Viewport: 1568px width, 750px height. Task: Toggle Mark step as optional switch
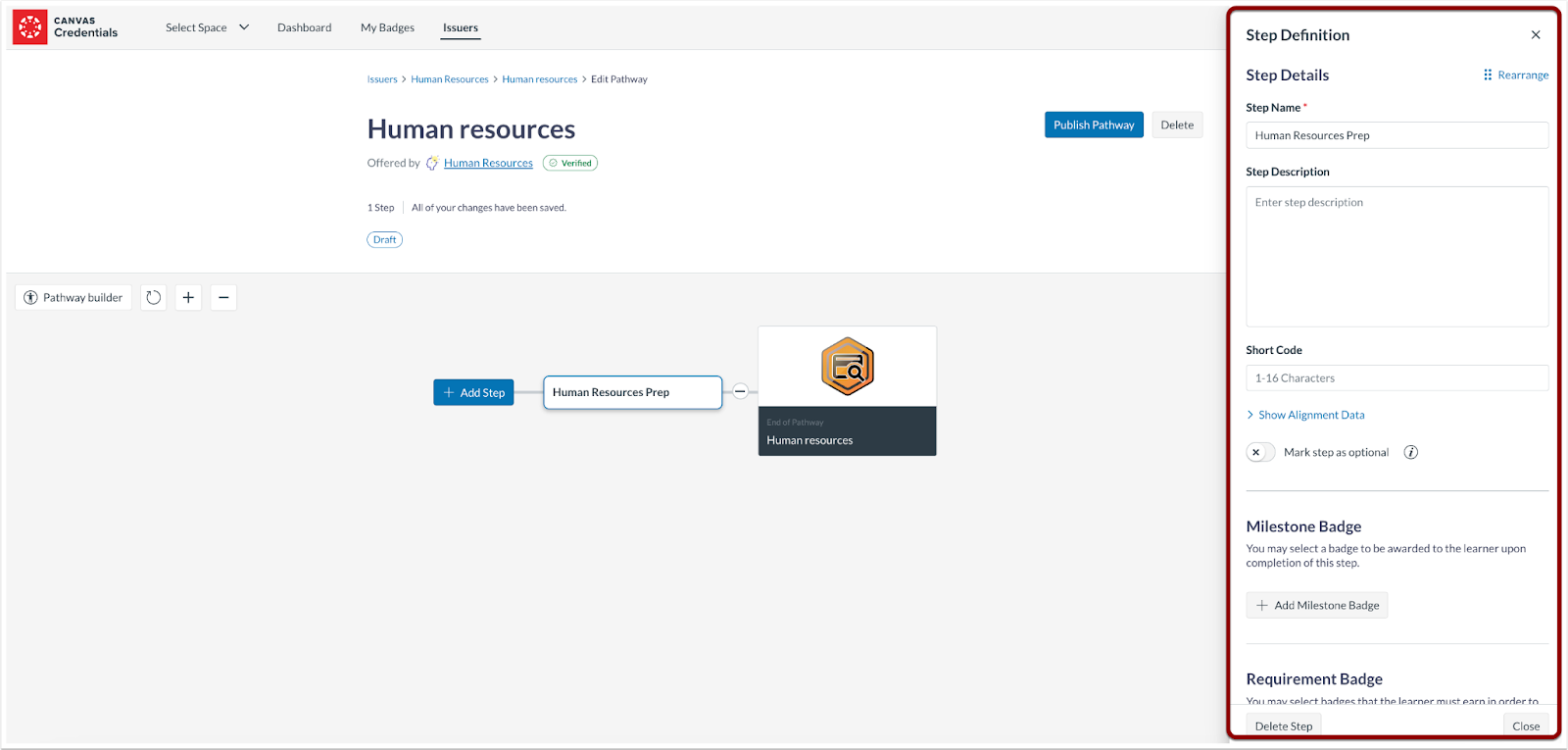[1260, 452]
